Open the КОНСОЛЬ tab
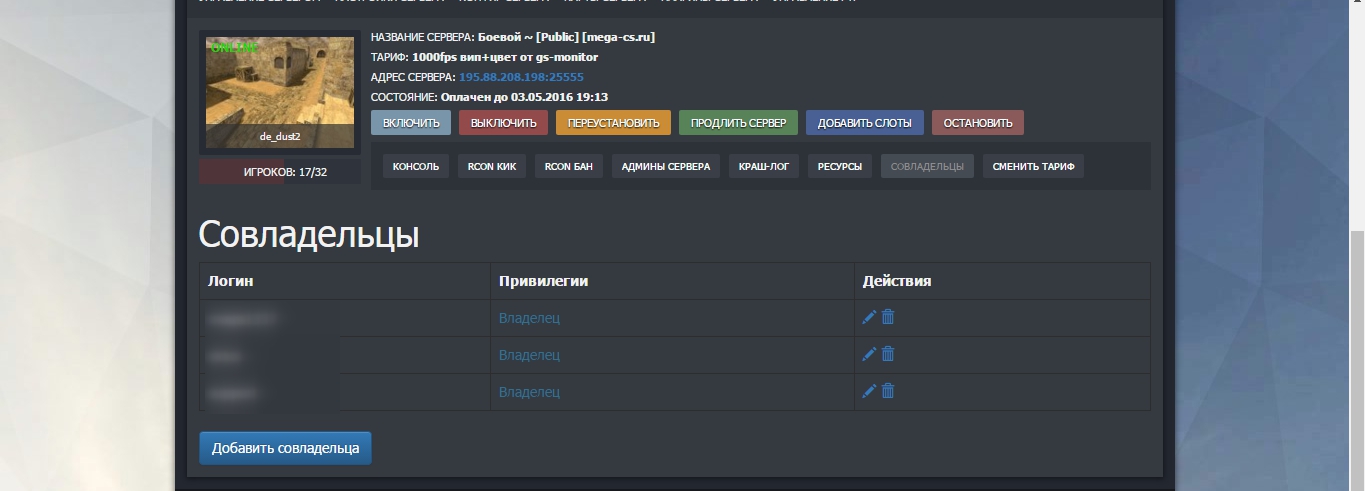The image size is (1365, 491). click(416, 166)
